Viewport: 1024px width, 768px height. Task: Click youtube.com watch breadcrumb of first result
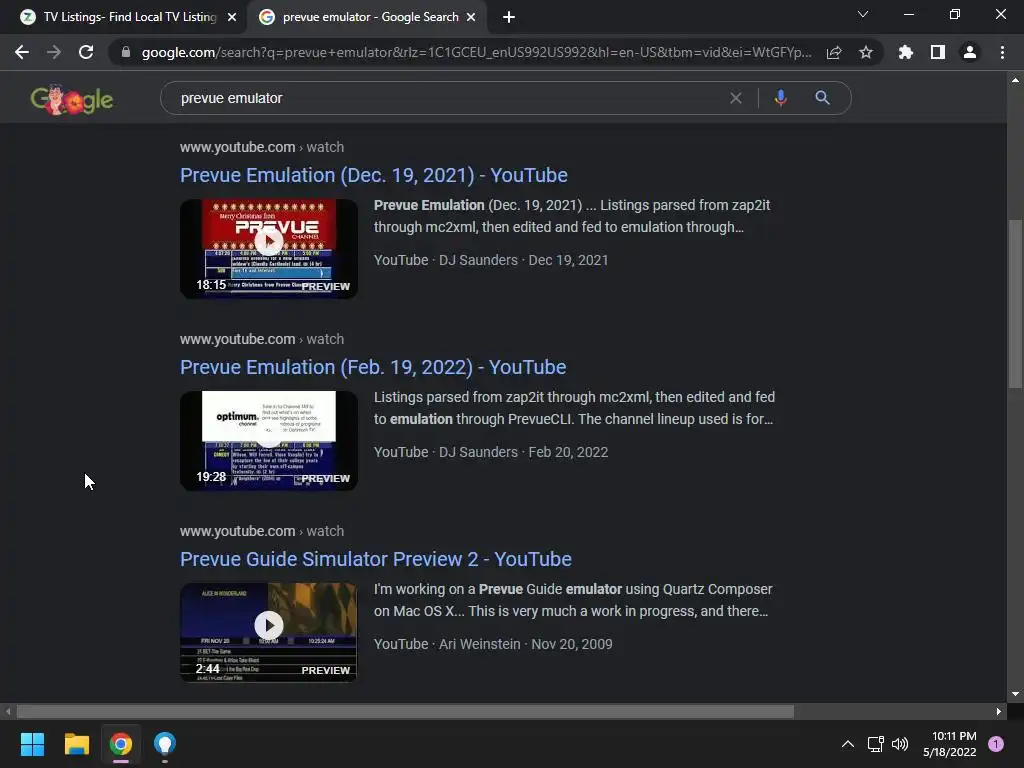(261, 147)
